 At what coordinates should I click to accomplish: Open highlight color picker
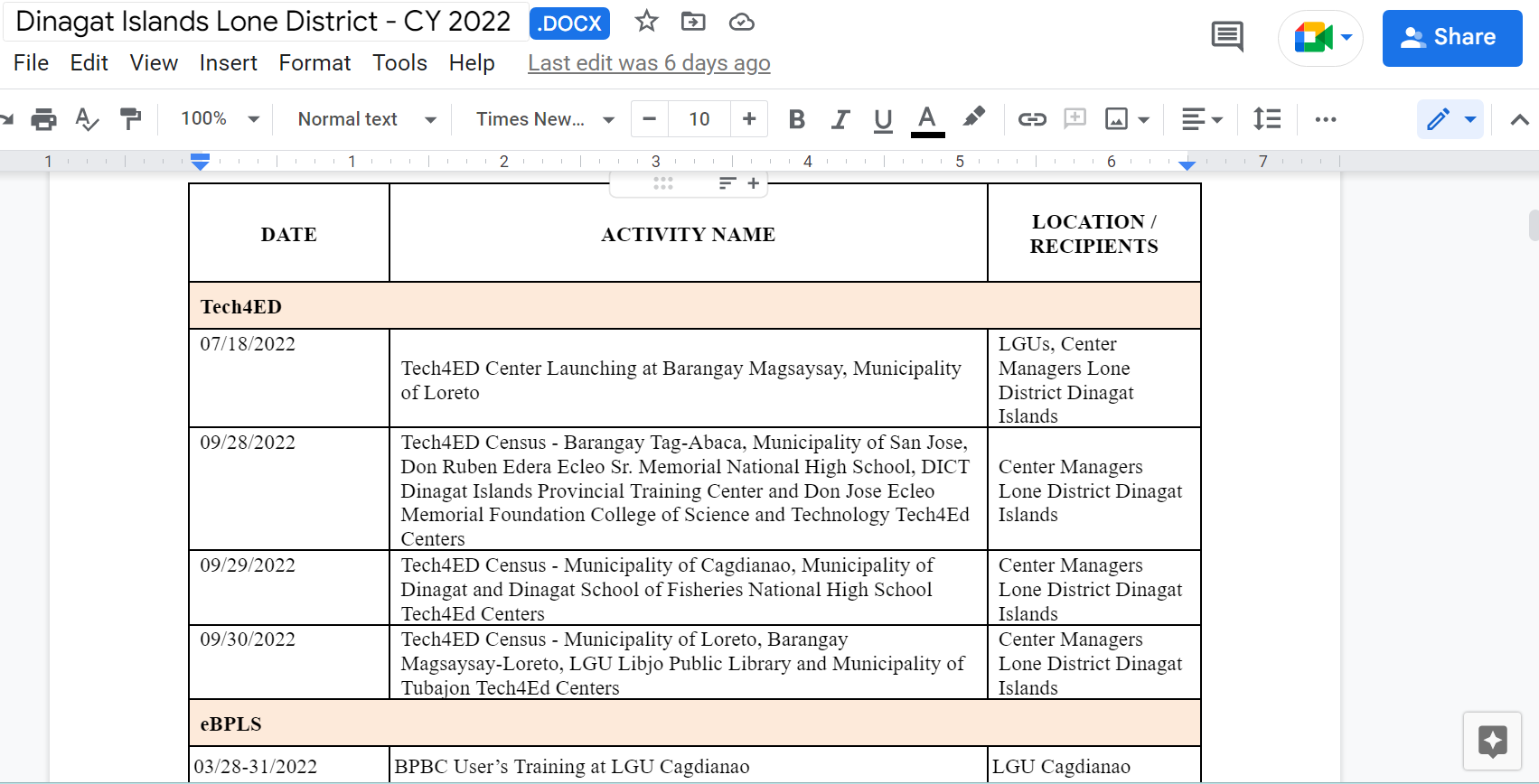click(x=974, y=118)
